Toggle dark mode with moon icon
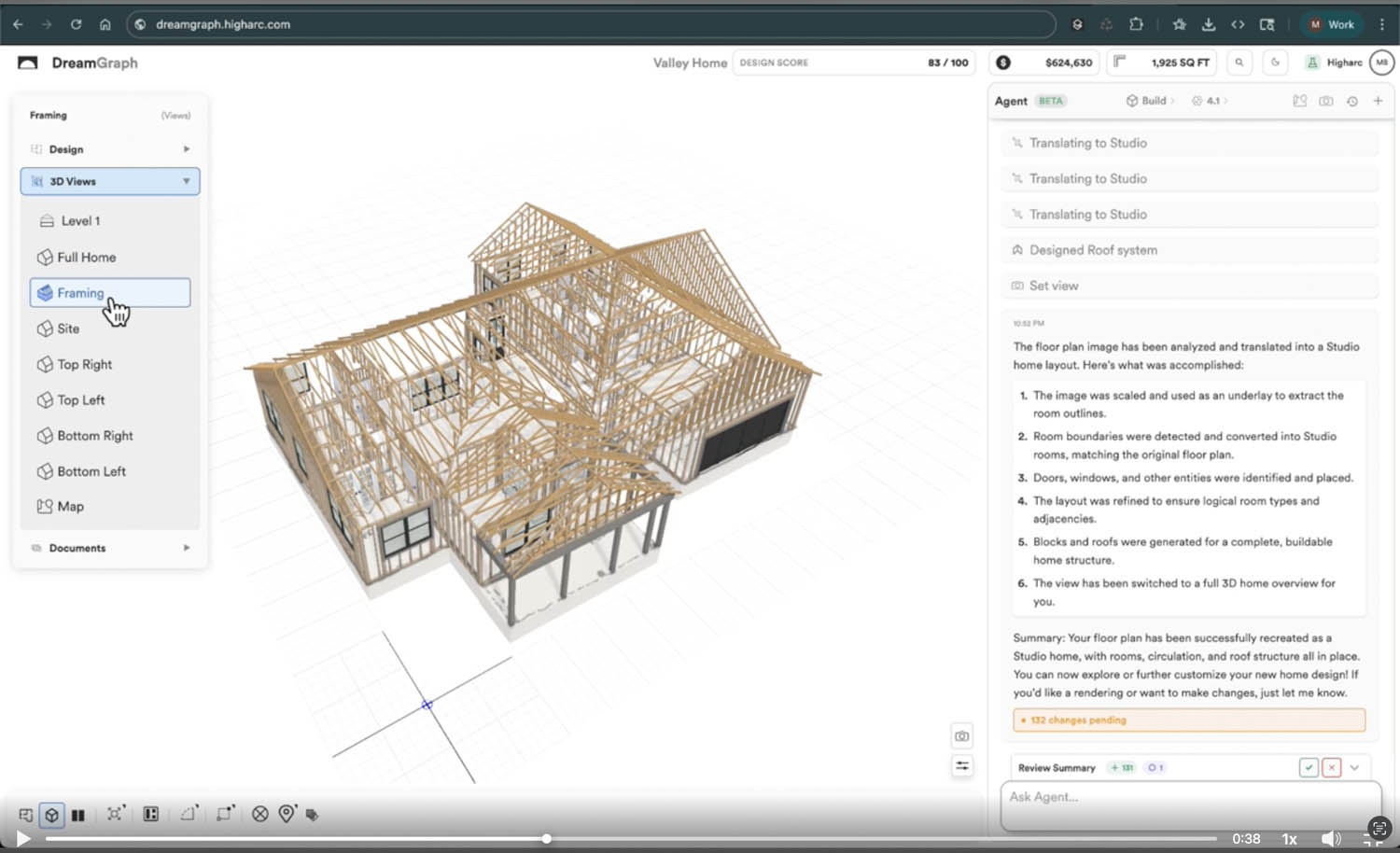The height and width of the screenshot is (853, 1400). pos(1275,63)
